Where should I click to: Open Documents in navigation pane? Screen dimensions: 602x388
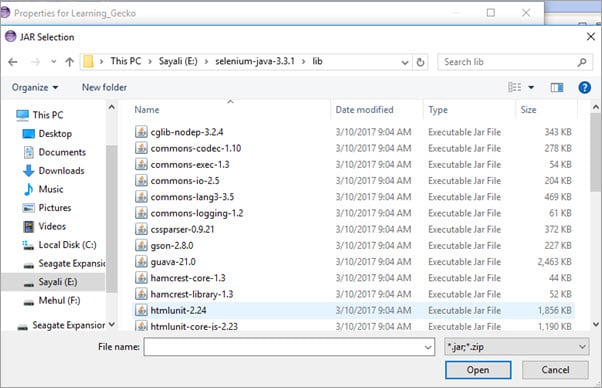[x=62, y=152]
